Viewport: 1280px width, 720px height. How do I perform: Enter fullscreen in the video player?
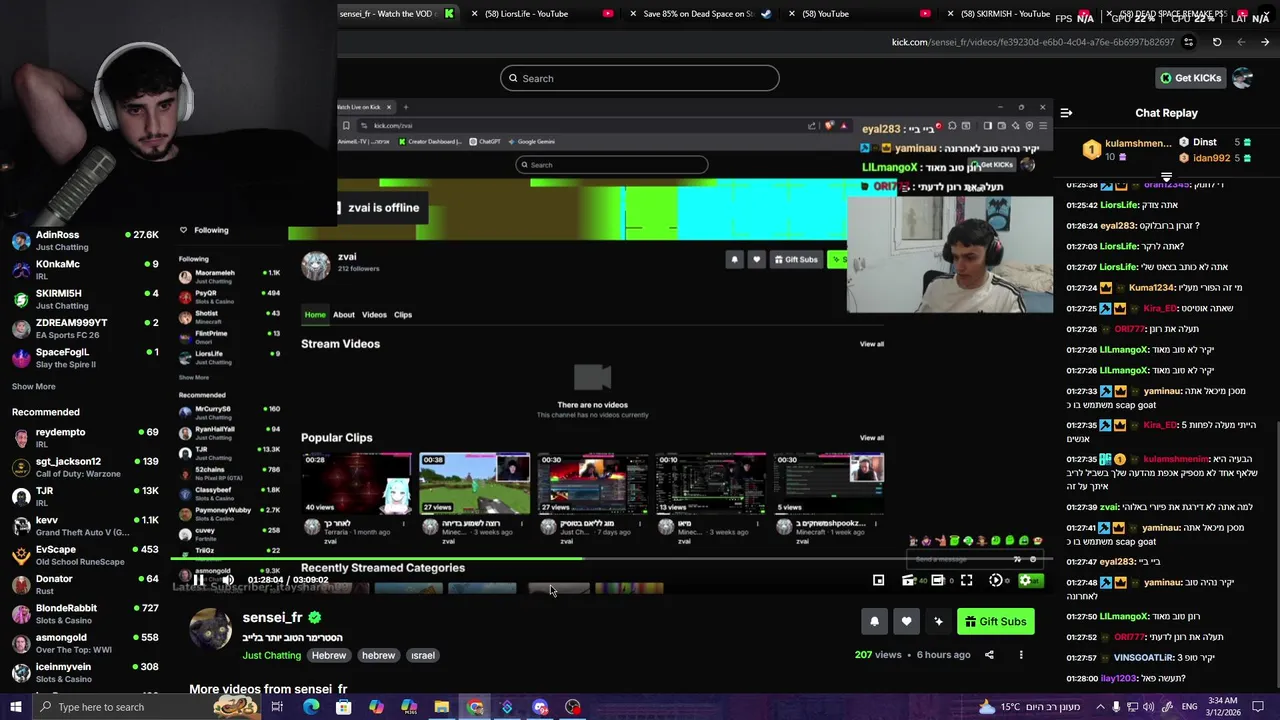click(x=966, y=580)
